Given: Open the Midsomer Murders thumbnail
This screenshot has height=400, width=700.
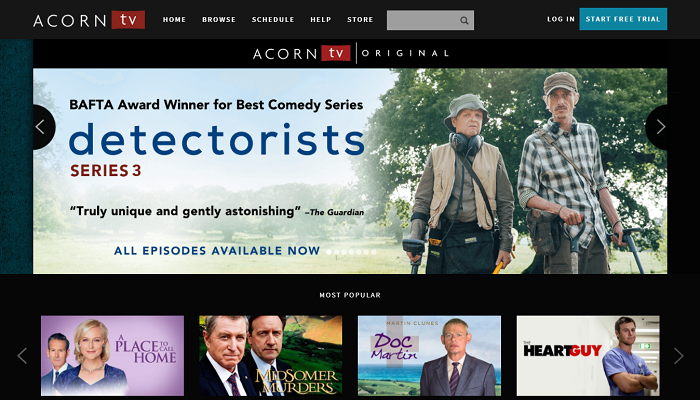Looking at the screenshot, I should click(x=271, y=355).
